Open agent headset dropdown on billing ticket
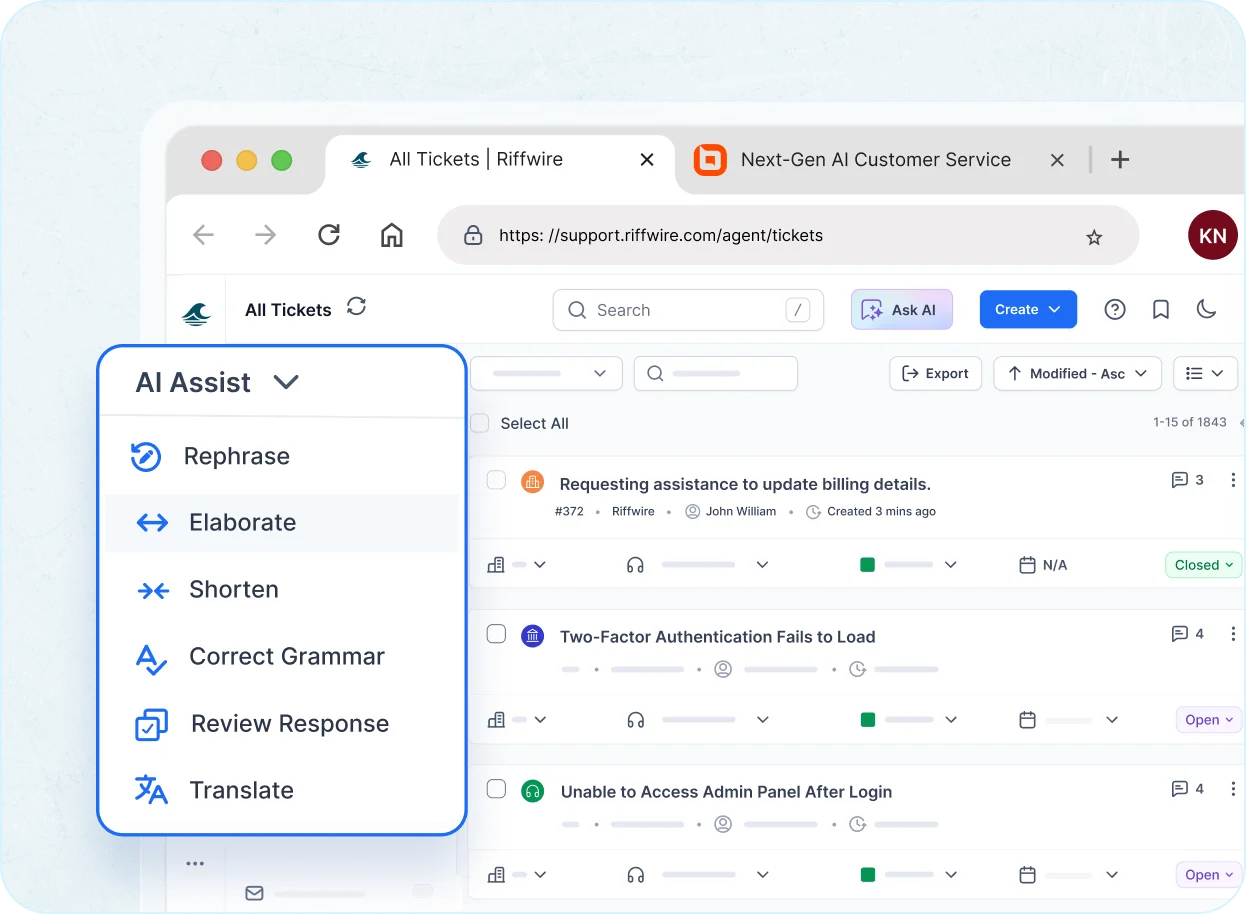Screen dimensions: 1246x914 pos(697,565)
